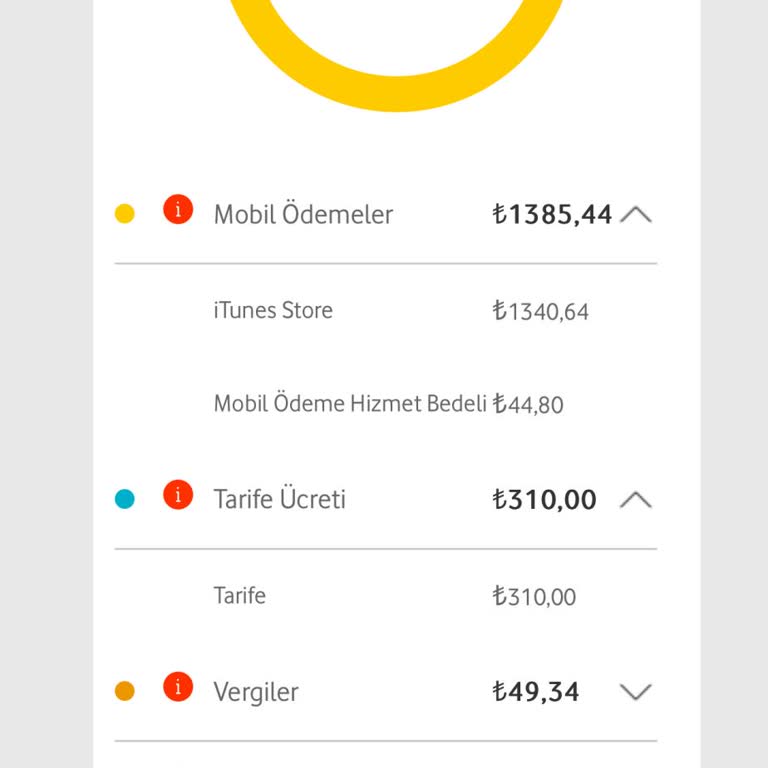Select the yellow donut chart ring

[396, 92]
